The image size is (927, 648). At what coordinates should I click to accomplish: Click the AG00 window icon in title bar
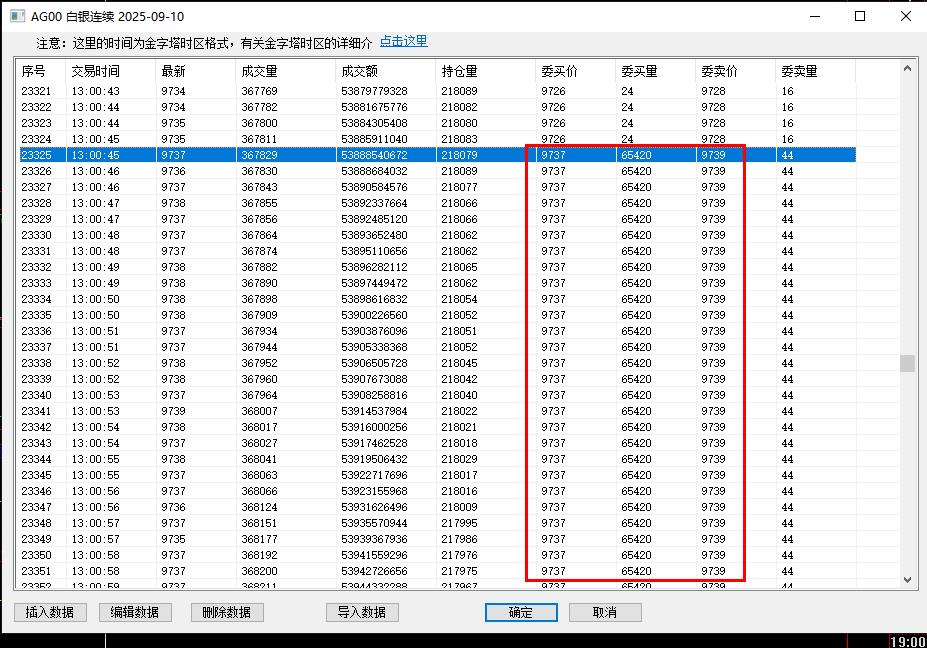(17, 17)
